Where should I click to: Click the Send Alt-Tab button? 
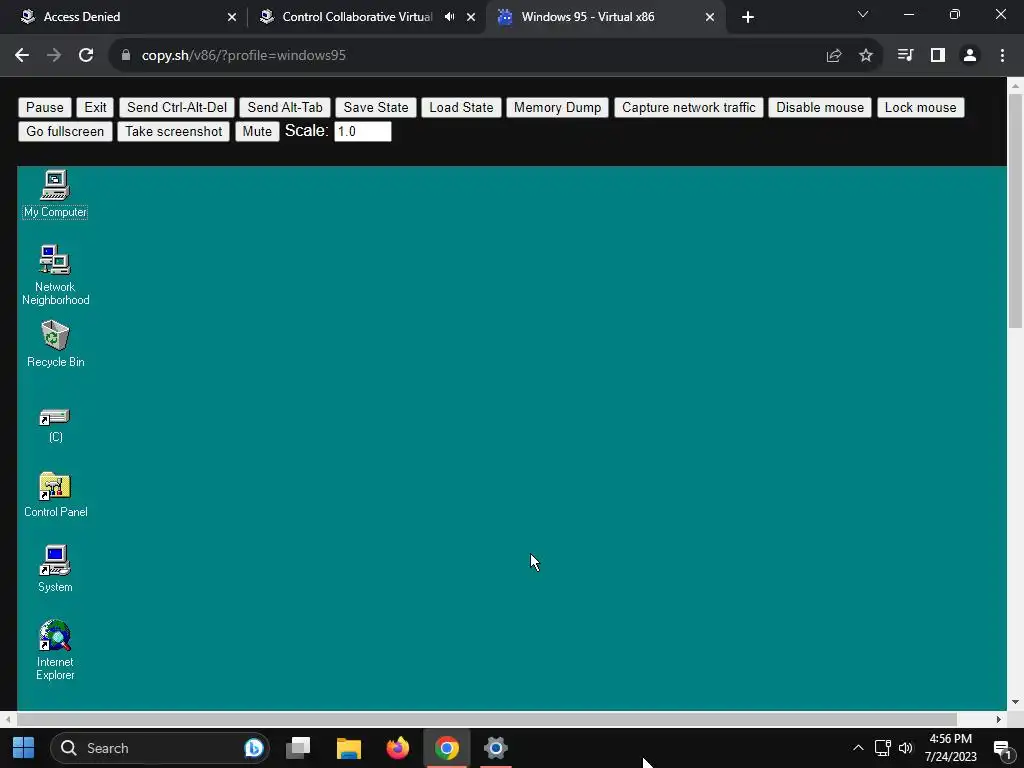point(285,107)
